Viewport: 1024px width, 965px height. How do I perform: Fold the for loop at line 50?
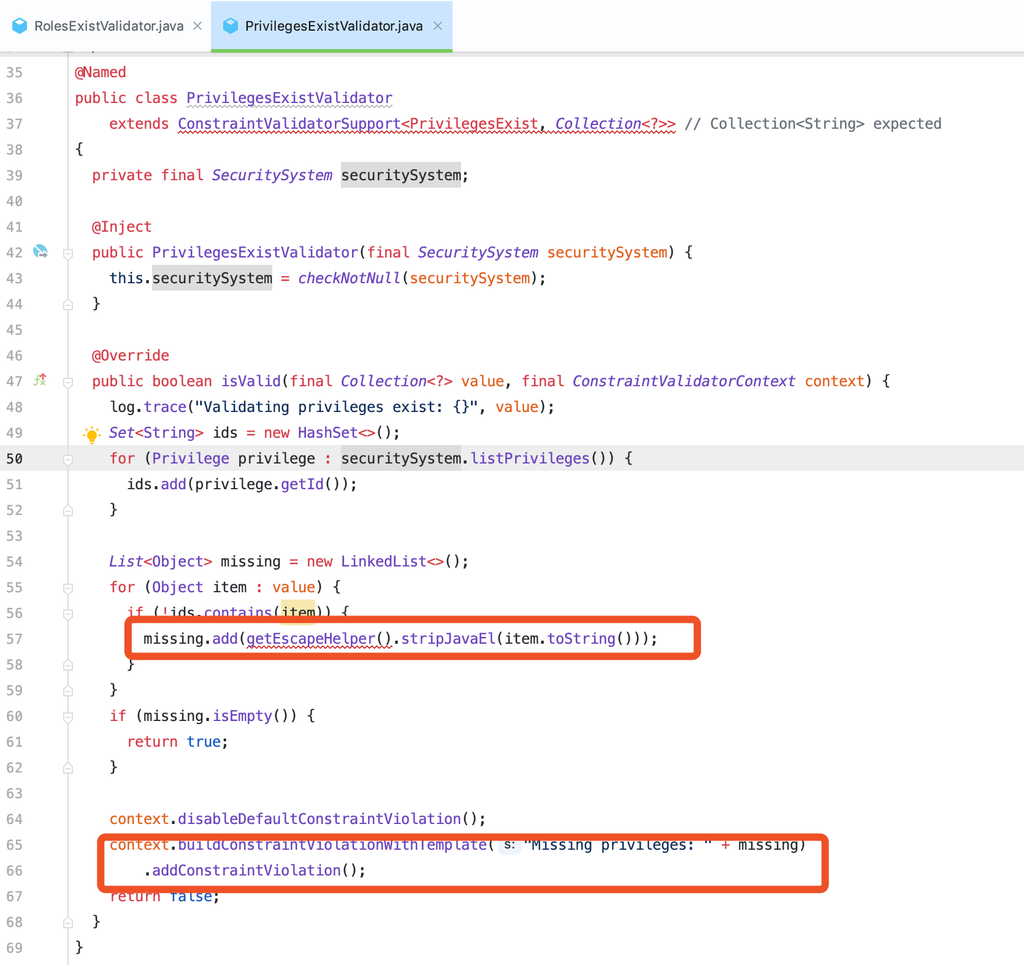pos(68,460)
